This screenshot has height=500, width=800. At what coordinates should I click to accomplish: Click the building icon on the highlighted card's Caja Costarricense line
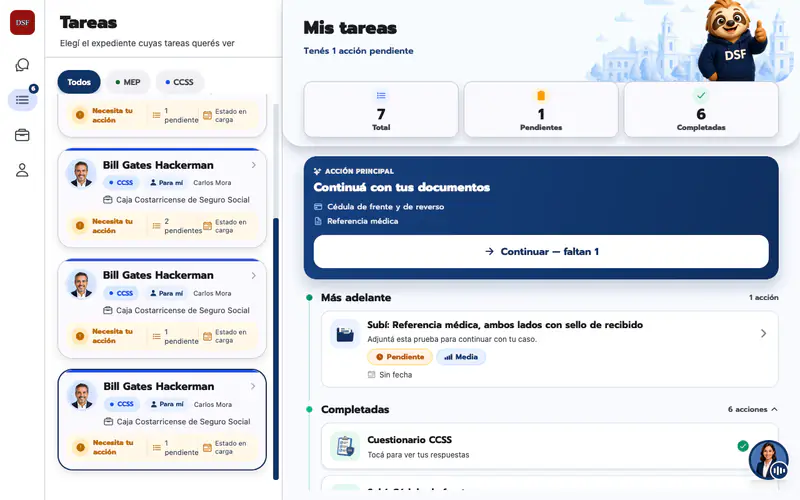108,421
